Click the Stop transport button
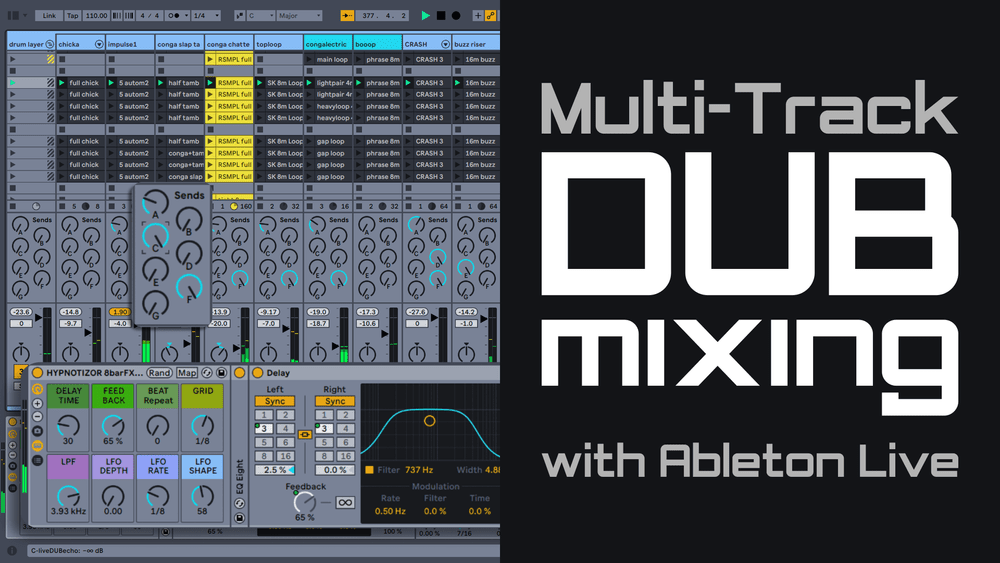Image resolution: width=1000 pixels, height=563 pixels. tap(441, 15)
